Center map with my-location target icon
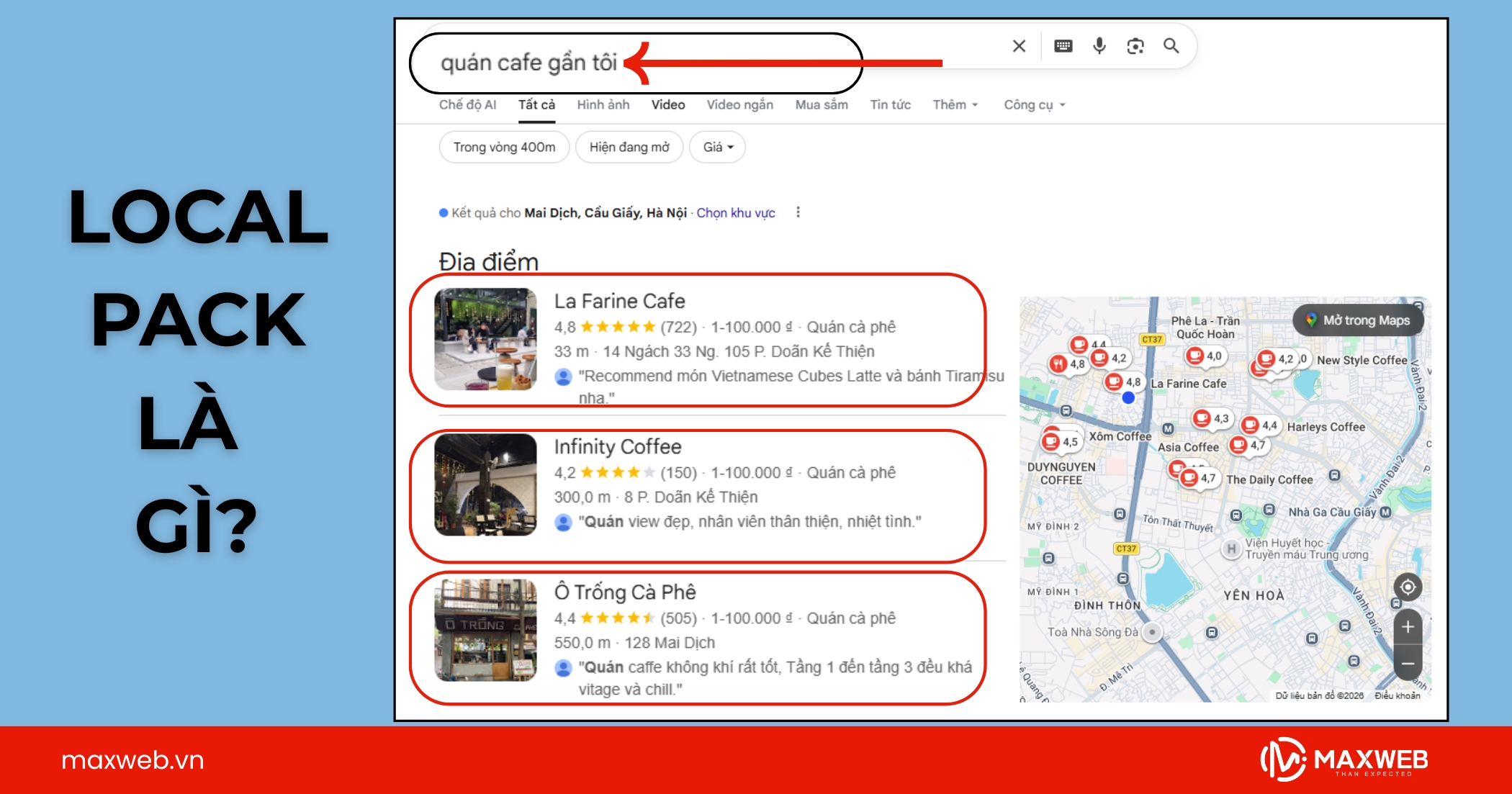This screenshot has width=1512, height=794. click(x=1408, y=587)
